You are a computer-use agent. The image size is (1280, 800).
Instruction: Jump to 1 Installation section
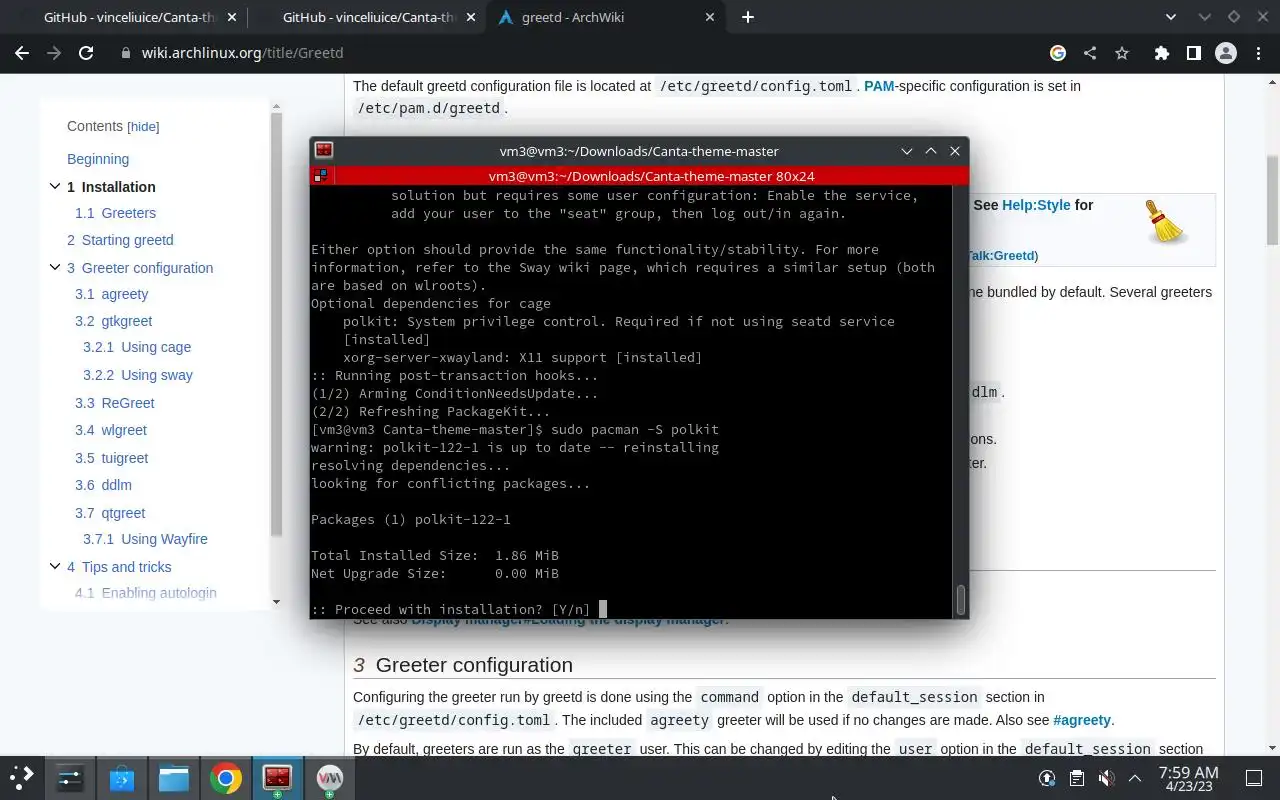tap(111, 187)
